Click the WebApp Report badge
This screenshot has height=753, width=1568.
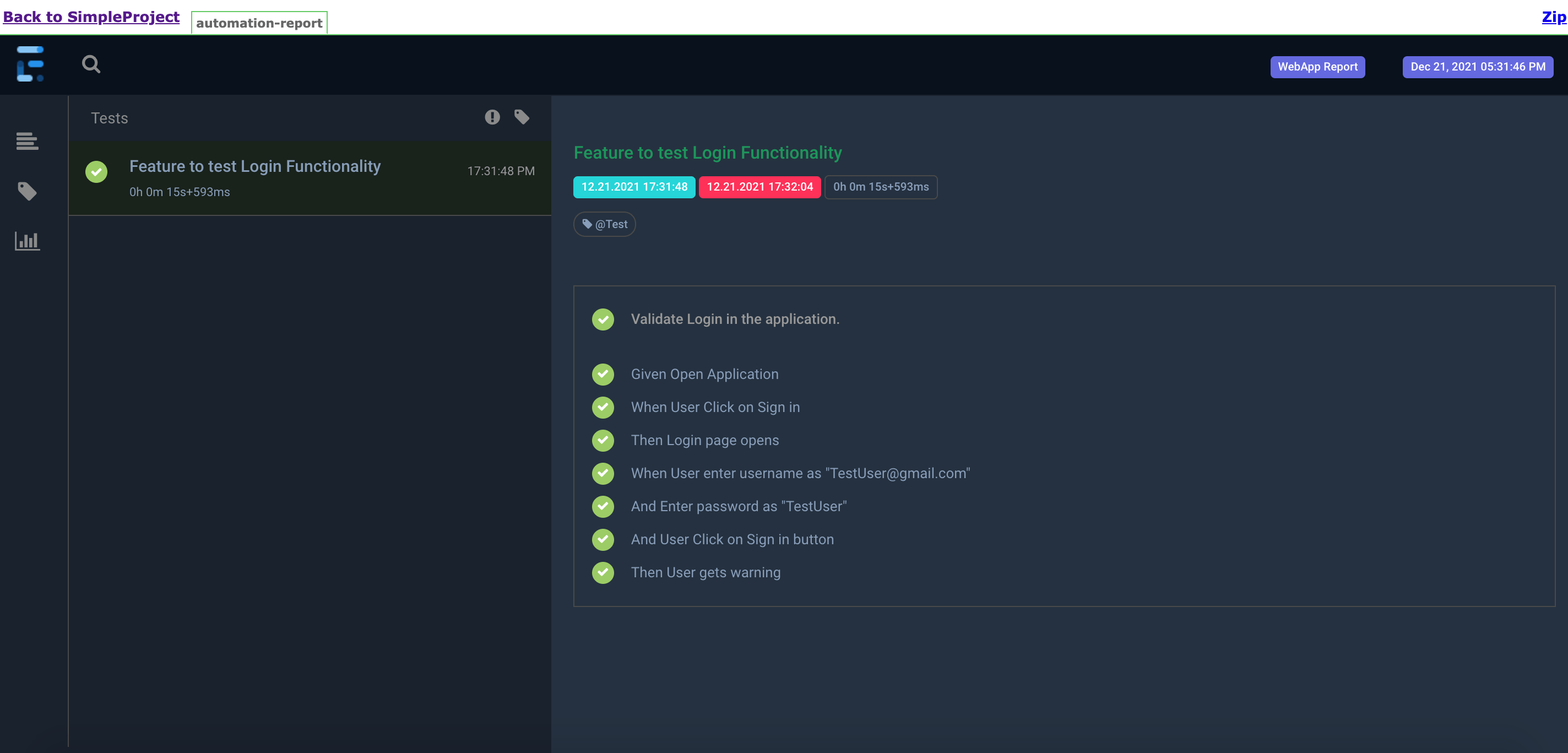pos(1317,67)
